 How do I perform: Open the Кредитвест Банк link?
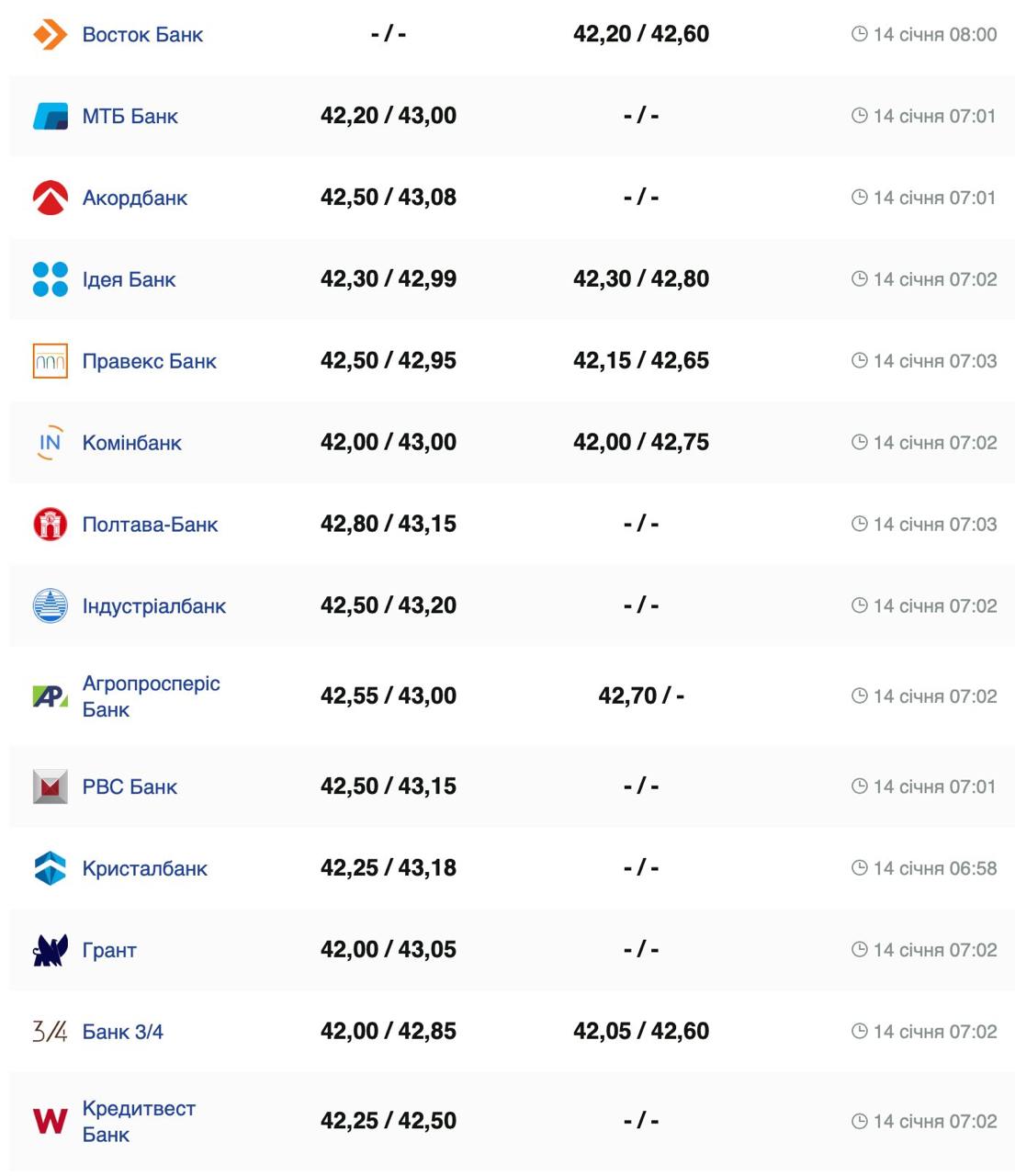click(138, 1121)
